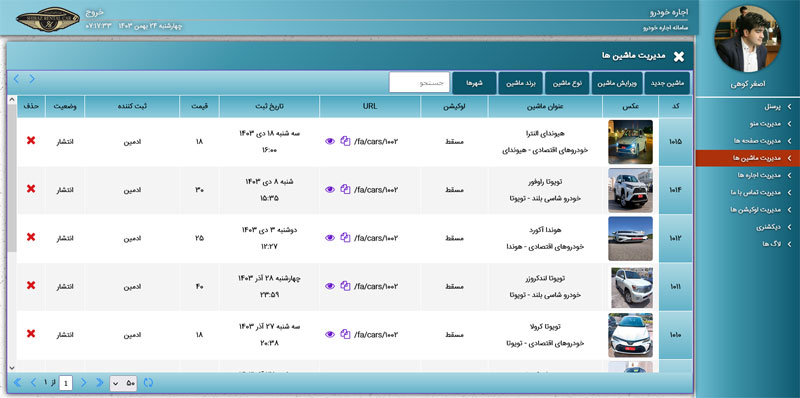
Task: Open دیکشنری in the sidebar
Action: coord(747,227)
